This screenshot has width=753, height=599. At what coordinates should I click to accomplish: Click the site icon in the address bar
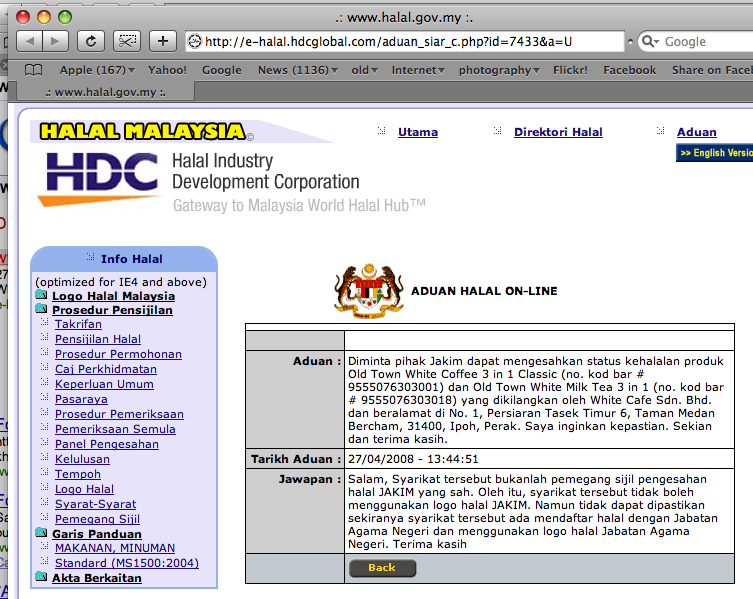194,42
